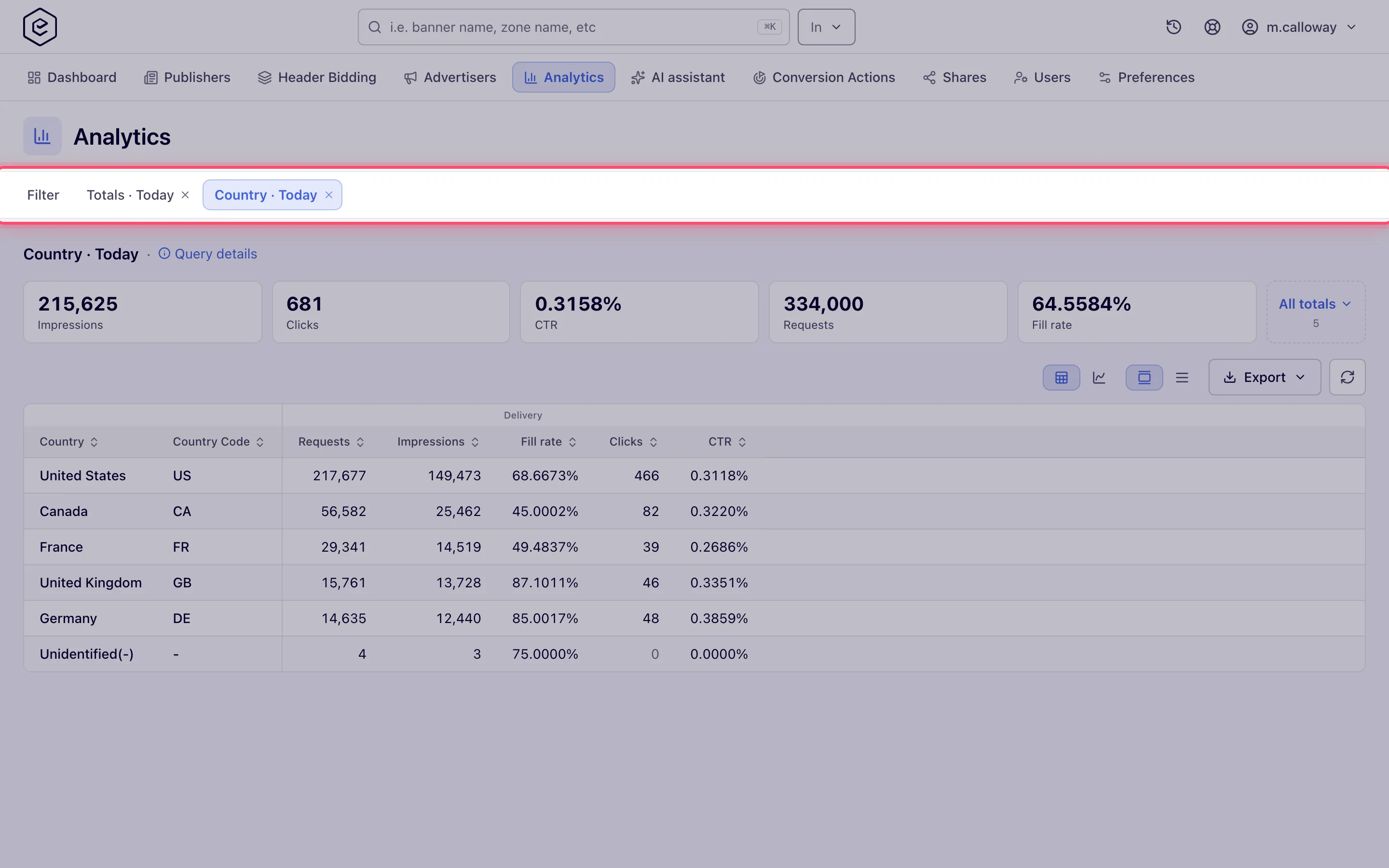The image size is (1389, 868).
Task: Open the Users page
Action: 1042,78
